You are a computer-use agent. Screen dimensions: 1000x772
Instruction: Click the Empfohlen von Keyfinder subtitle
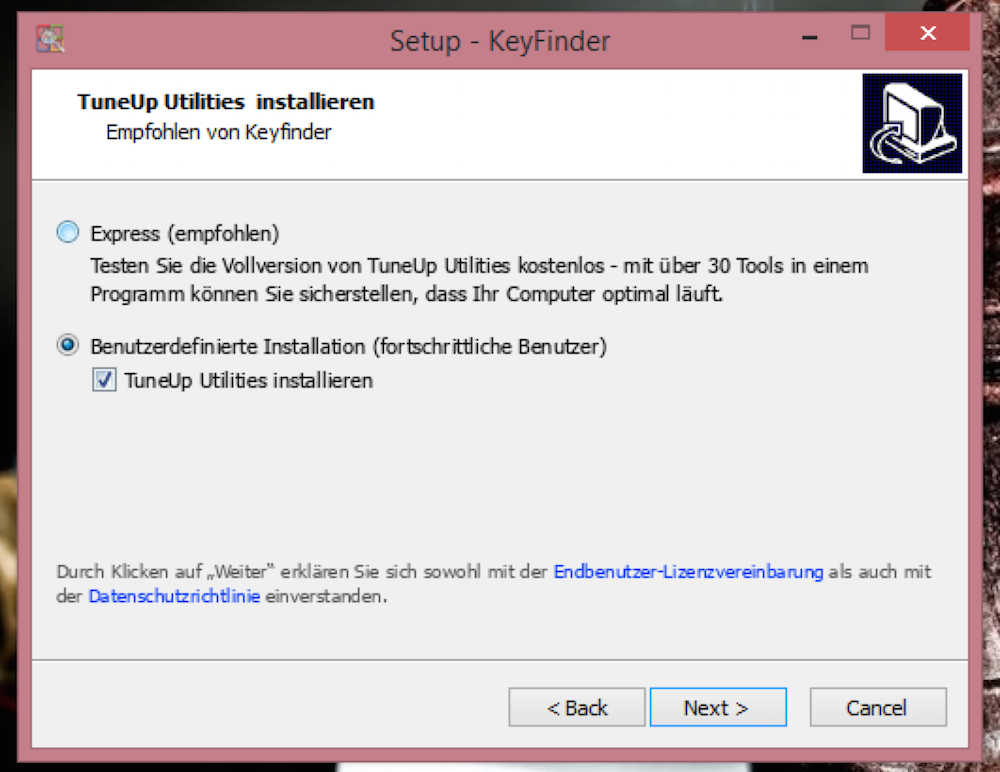pos(219,132)
